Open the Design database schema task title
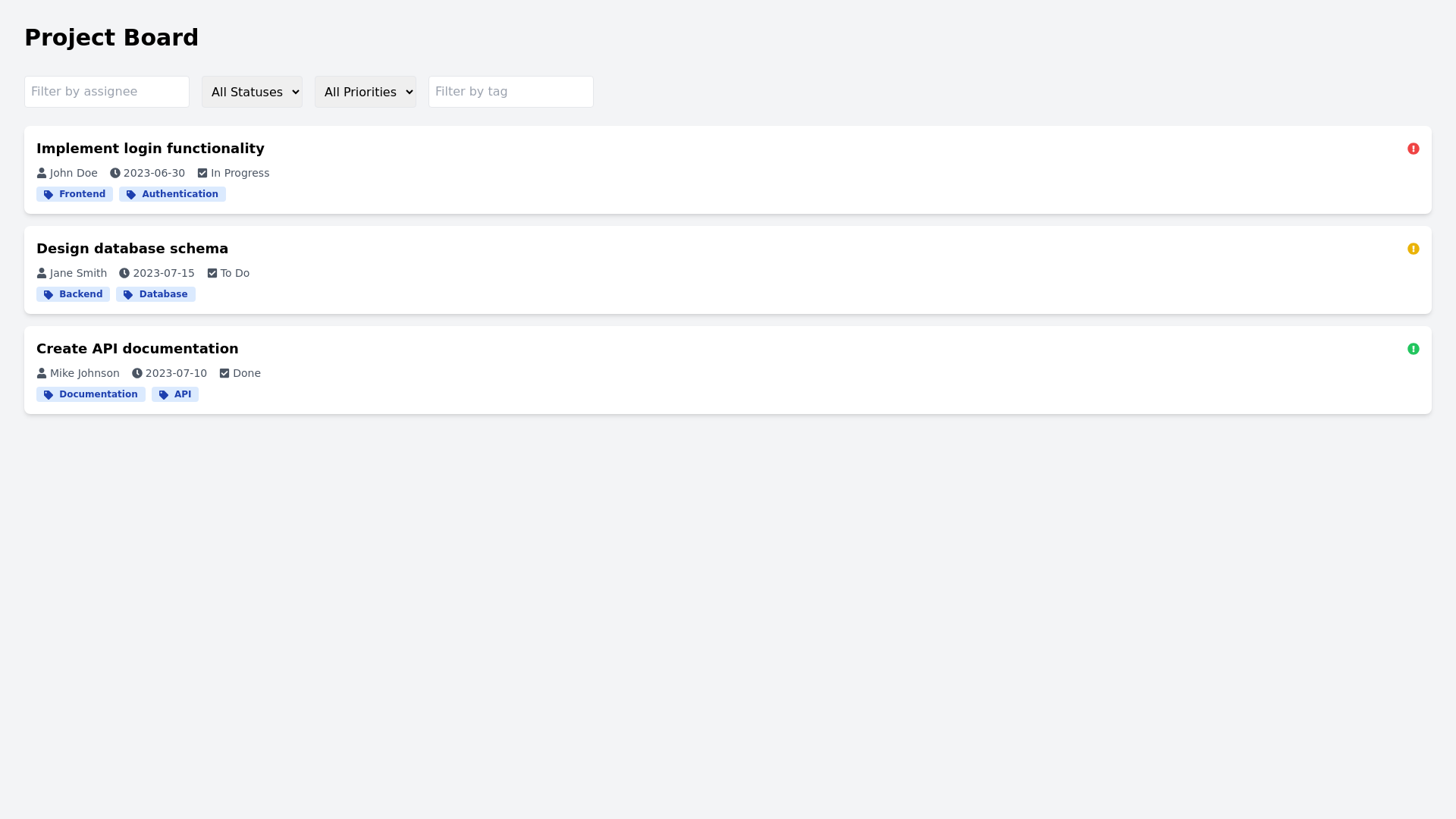Viewport: 1456px width, 819px height. [x=132, y=249]
